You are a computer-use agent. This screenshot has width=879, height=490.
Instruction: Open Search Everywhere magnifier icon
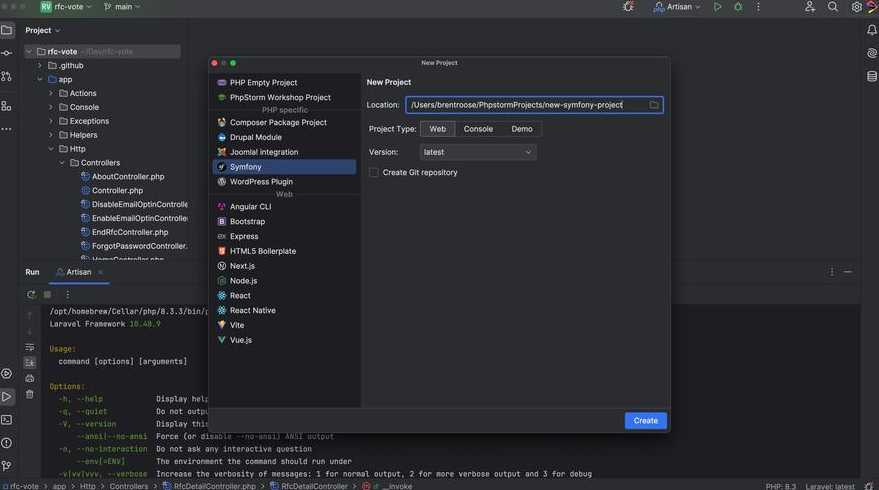[833, 7]
